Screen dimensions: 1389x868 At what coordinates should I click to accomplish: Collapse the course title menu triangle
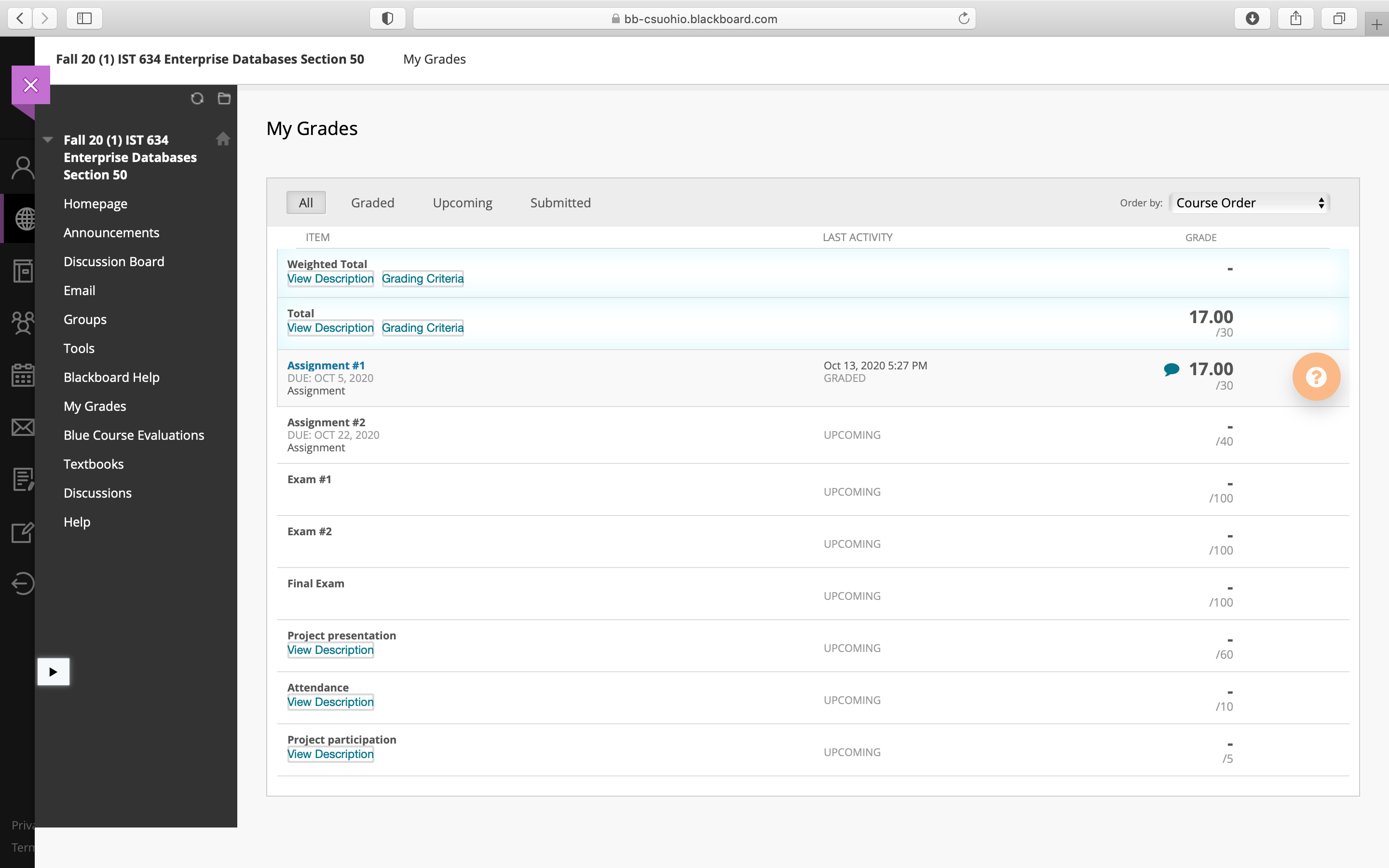(x=48, y=139)
